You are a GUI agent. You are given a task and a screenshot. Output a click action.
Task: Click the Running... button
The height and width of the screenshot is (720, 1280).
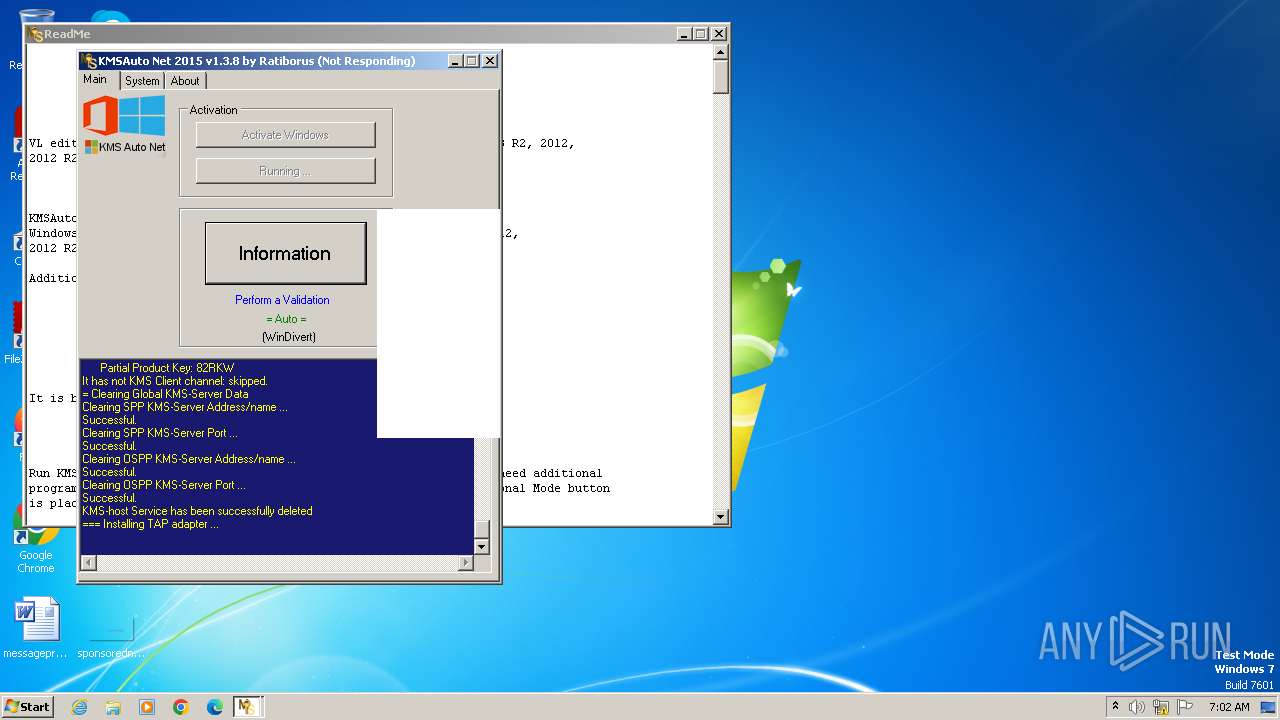tap(285, 171)
